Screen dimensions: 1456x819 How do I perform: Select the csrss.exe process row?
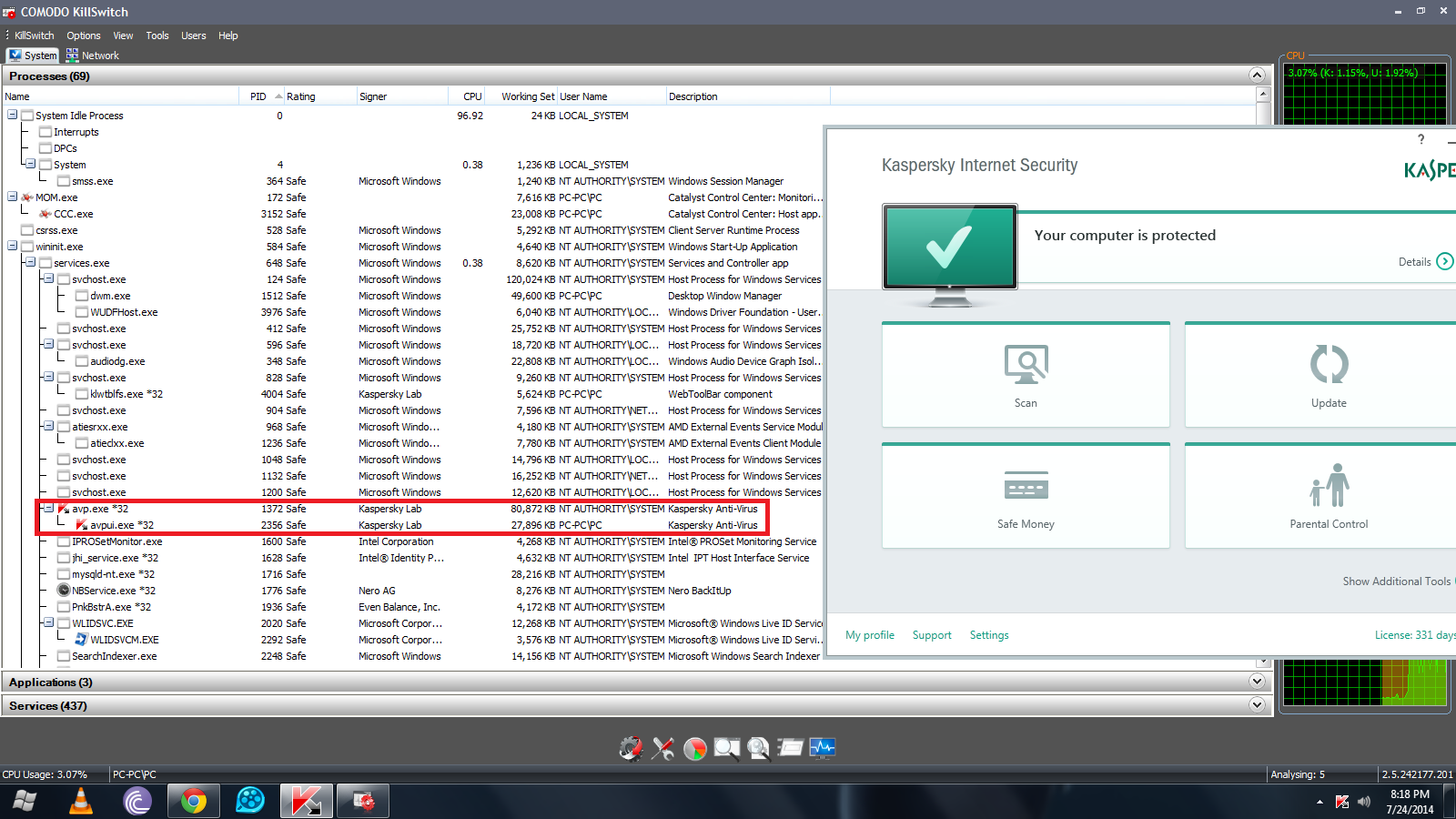tap(411, 230)
